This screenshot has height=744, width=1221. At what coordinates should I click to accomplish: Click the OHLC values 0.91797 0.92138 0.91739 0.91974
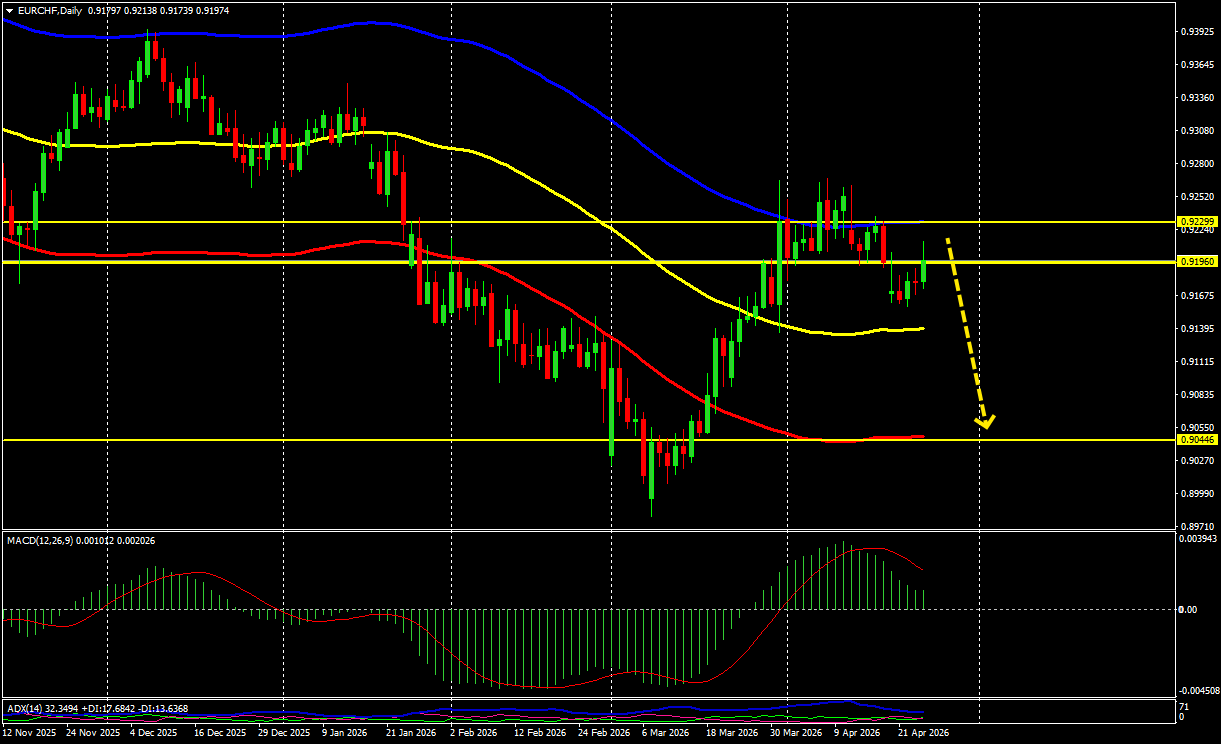tap(158, 10)
